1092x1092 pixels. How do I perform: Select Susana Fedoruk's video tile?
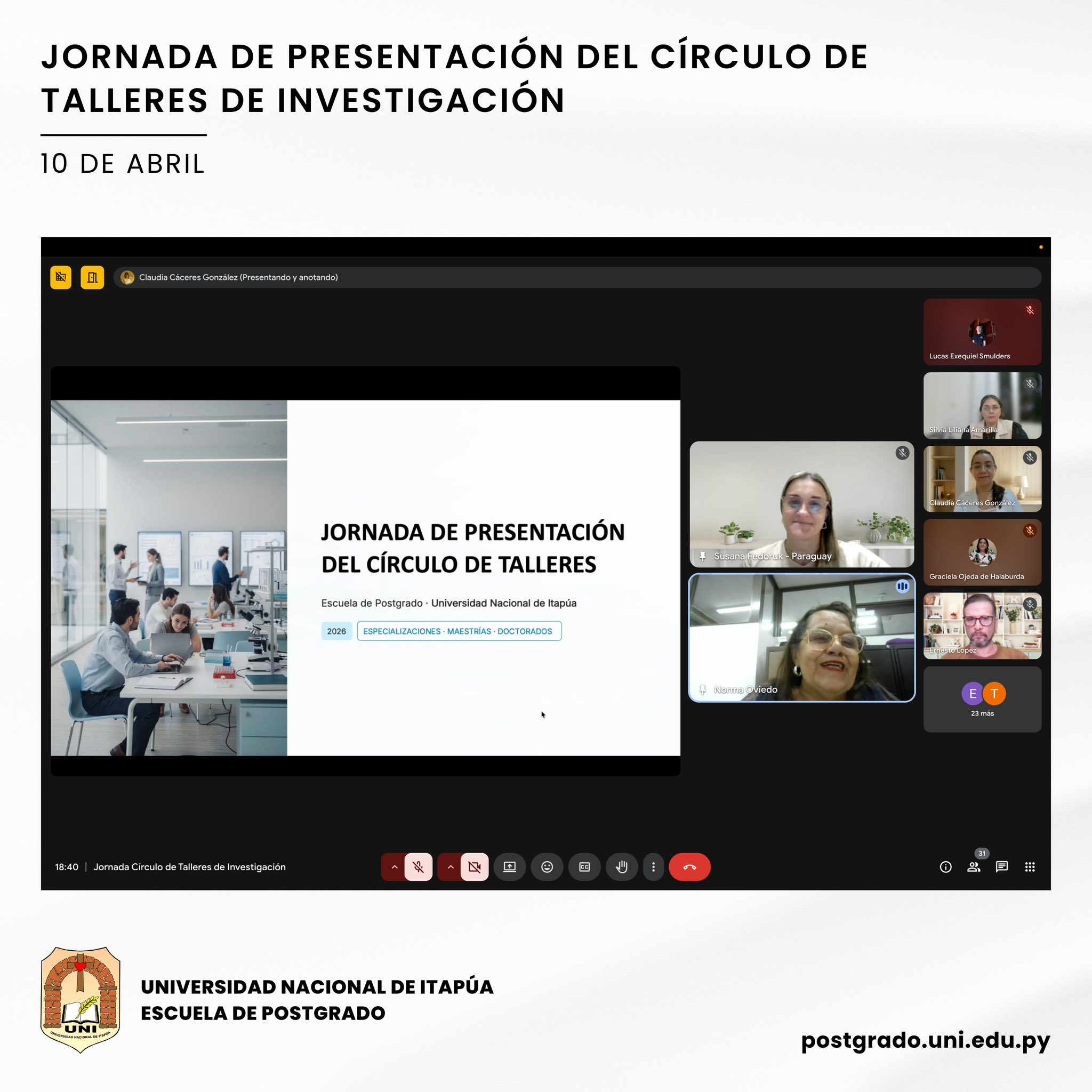801,503
